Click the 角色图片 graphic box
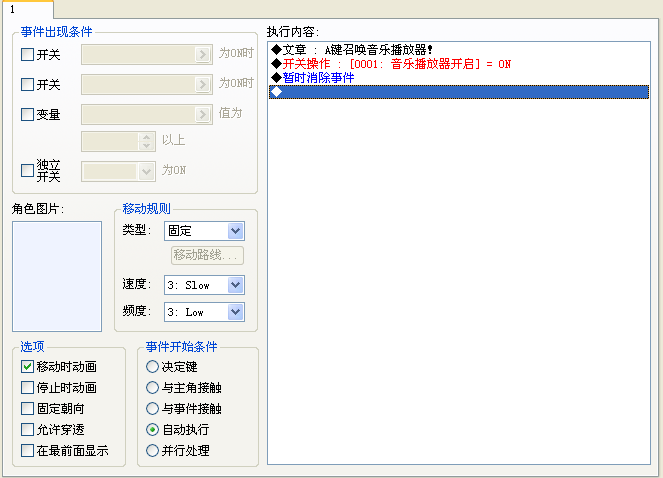 coord(57,276)
